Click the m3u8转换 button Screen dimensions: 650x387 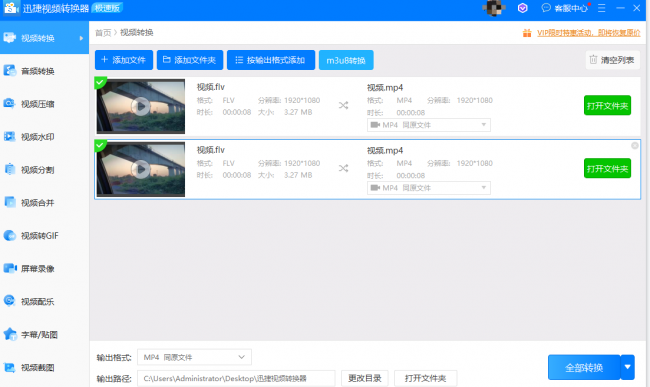tap(346, 60)
